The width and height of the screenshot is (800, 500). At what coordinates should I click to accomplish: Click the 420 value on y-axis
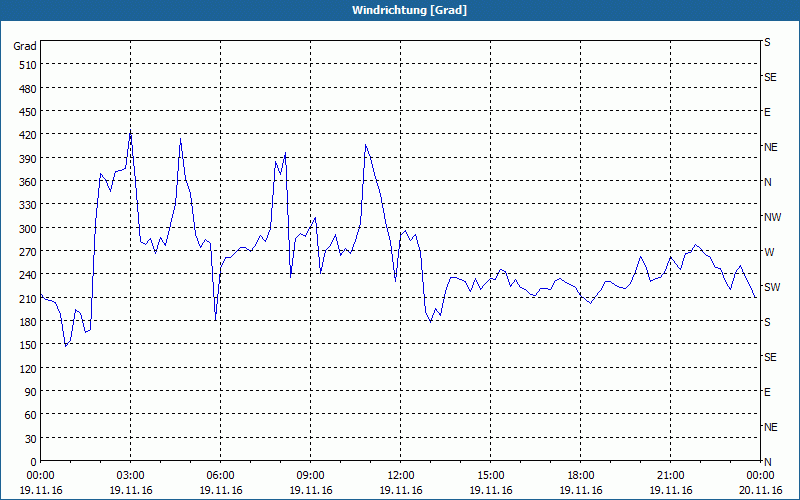25,135
